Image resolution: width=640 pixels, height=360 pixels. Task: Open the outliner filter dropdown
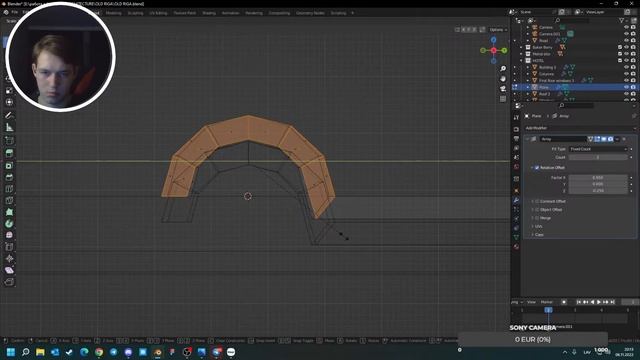click(623, 20)
